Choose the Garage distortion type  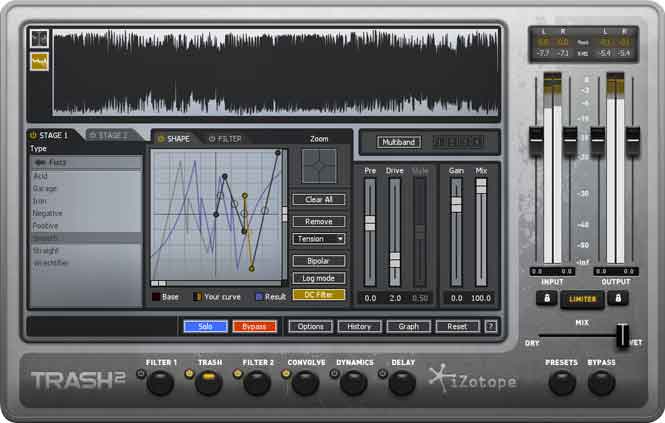[86, 188]
